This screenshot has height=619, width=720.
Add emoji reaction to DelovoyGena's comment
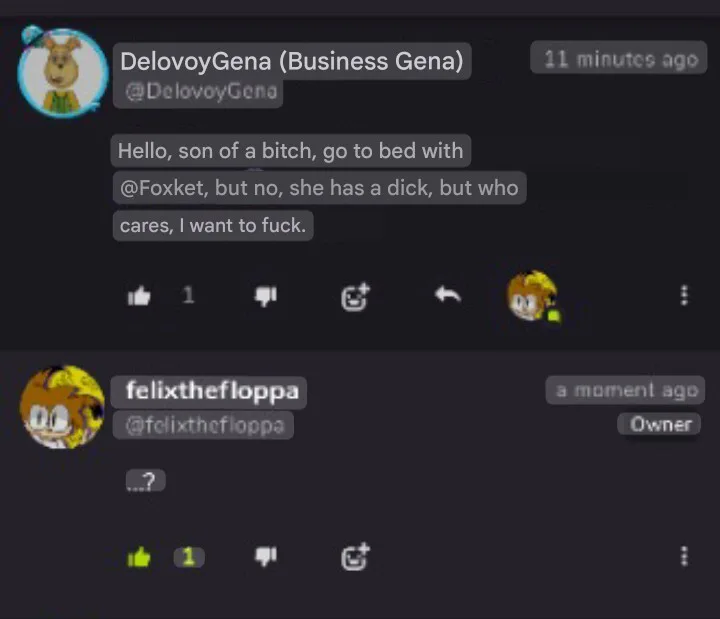[x=355, y=297]
